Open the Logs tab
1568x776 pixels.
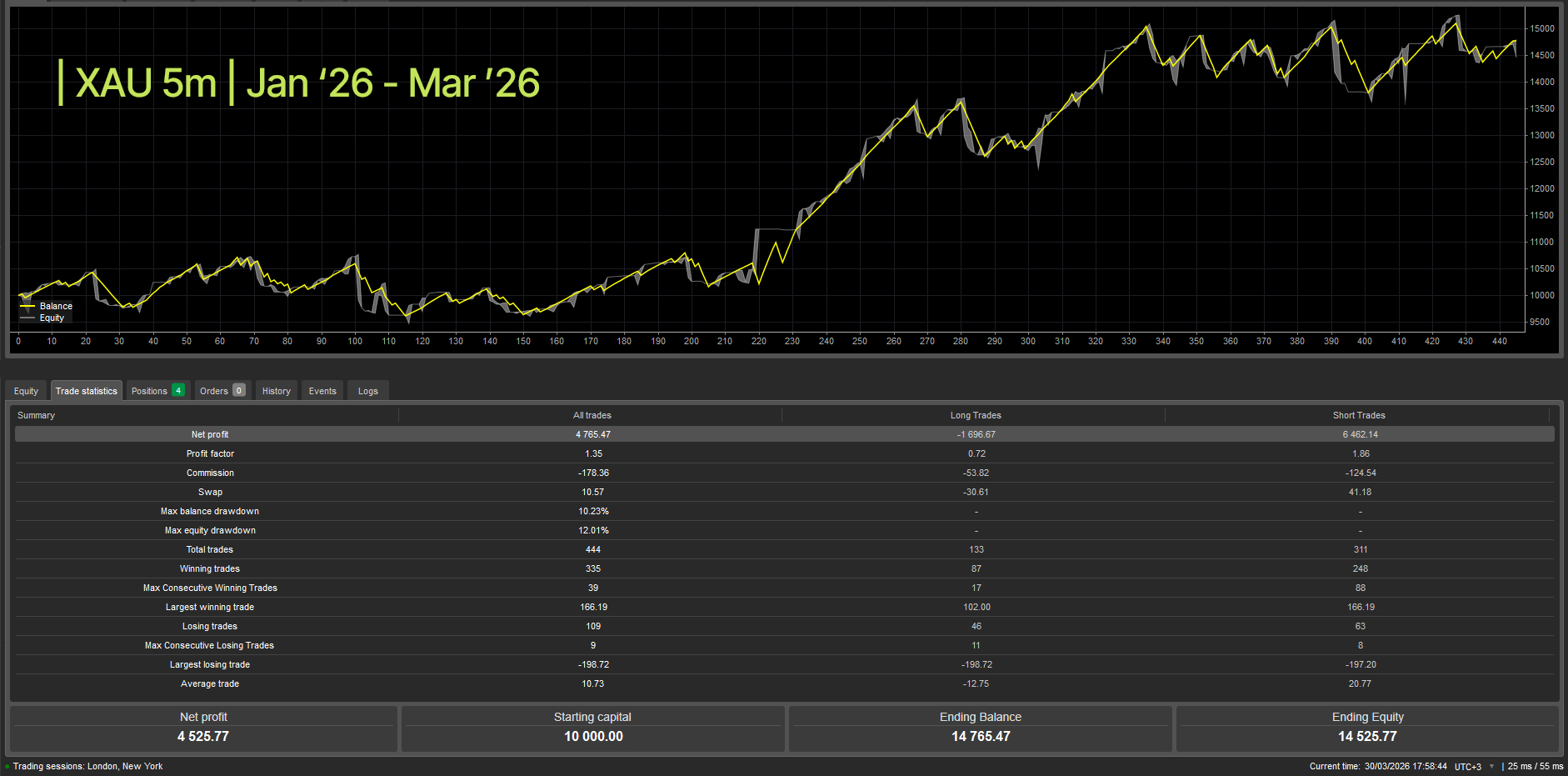coord(367,390)
